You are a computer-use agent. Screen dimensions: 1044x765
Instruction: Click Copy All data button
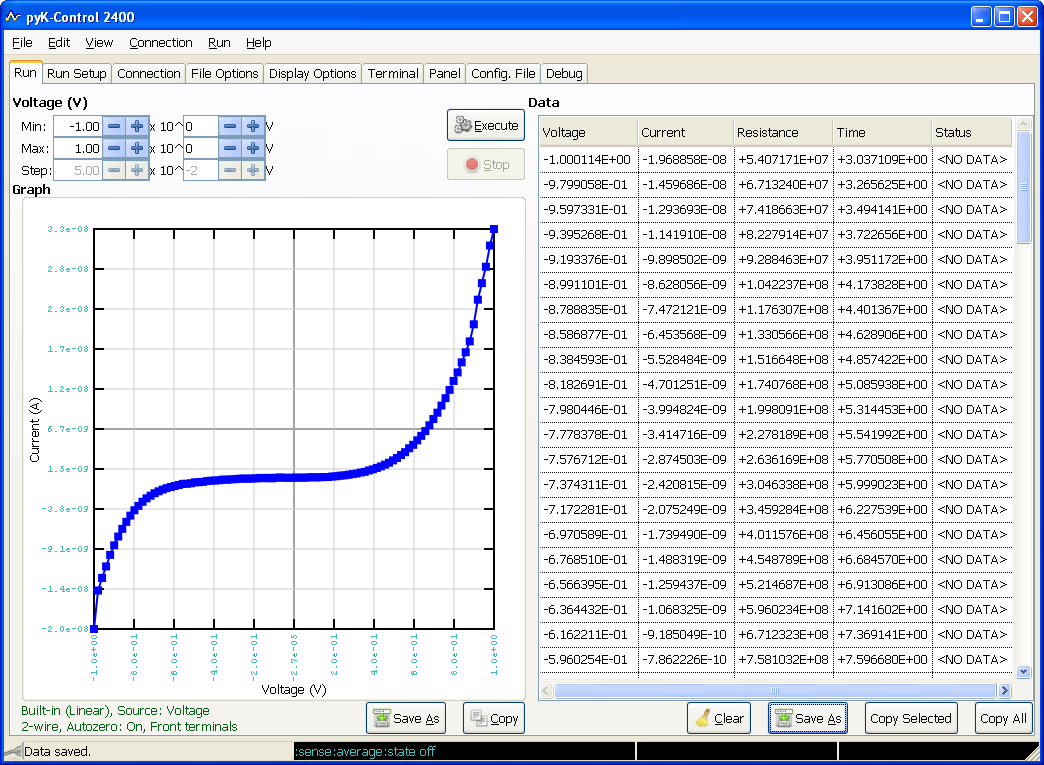[1003, 718]
